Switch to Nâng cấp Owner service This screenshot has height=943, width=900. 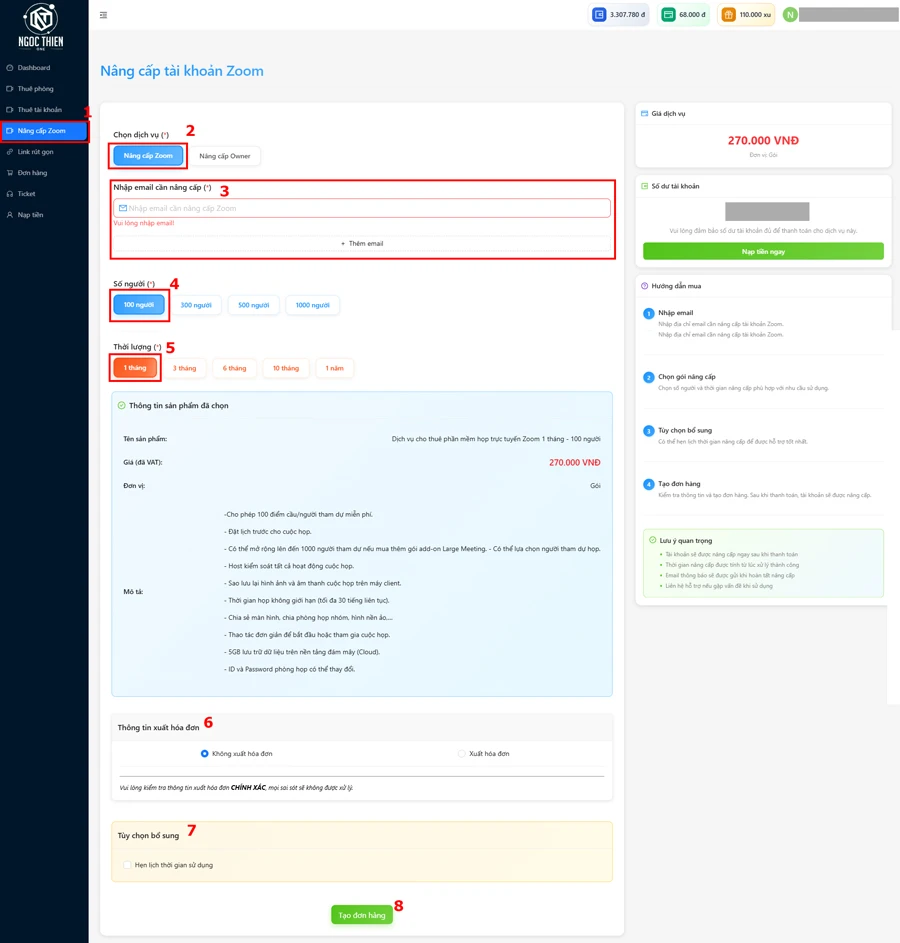point(225,156)
